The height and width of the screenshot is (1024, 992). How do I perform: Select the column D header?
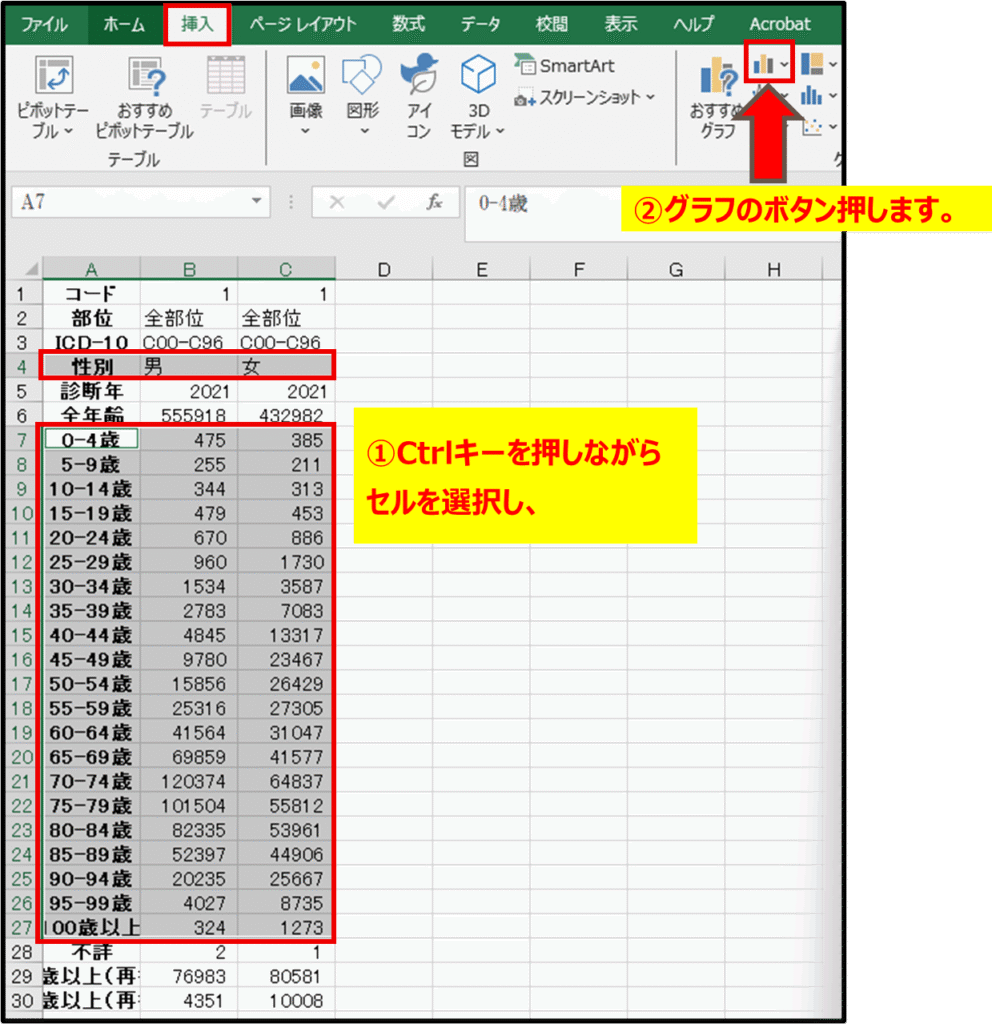383,269
